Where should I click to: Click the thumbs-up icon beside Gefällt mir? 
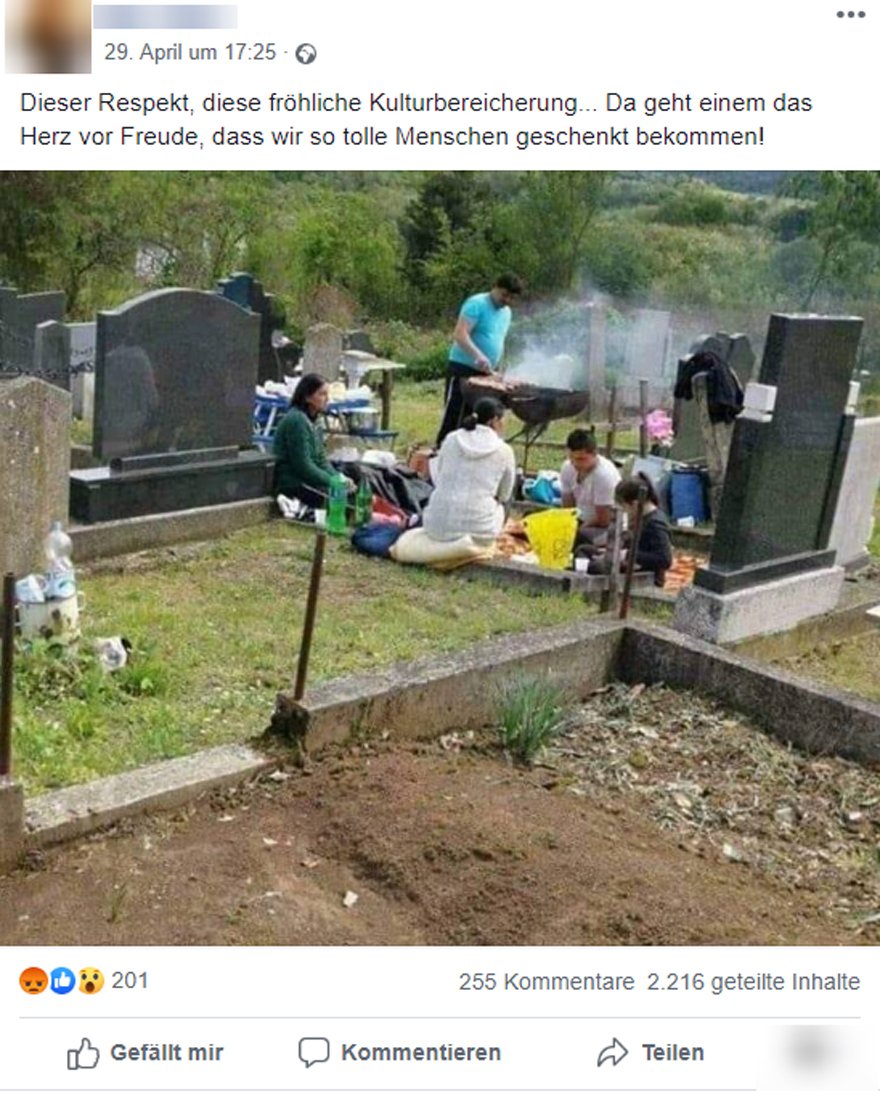pyautogui.click(x=83, y=1053)
